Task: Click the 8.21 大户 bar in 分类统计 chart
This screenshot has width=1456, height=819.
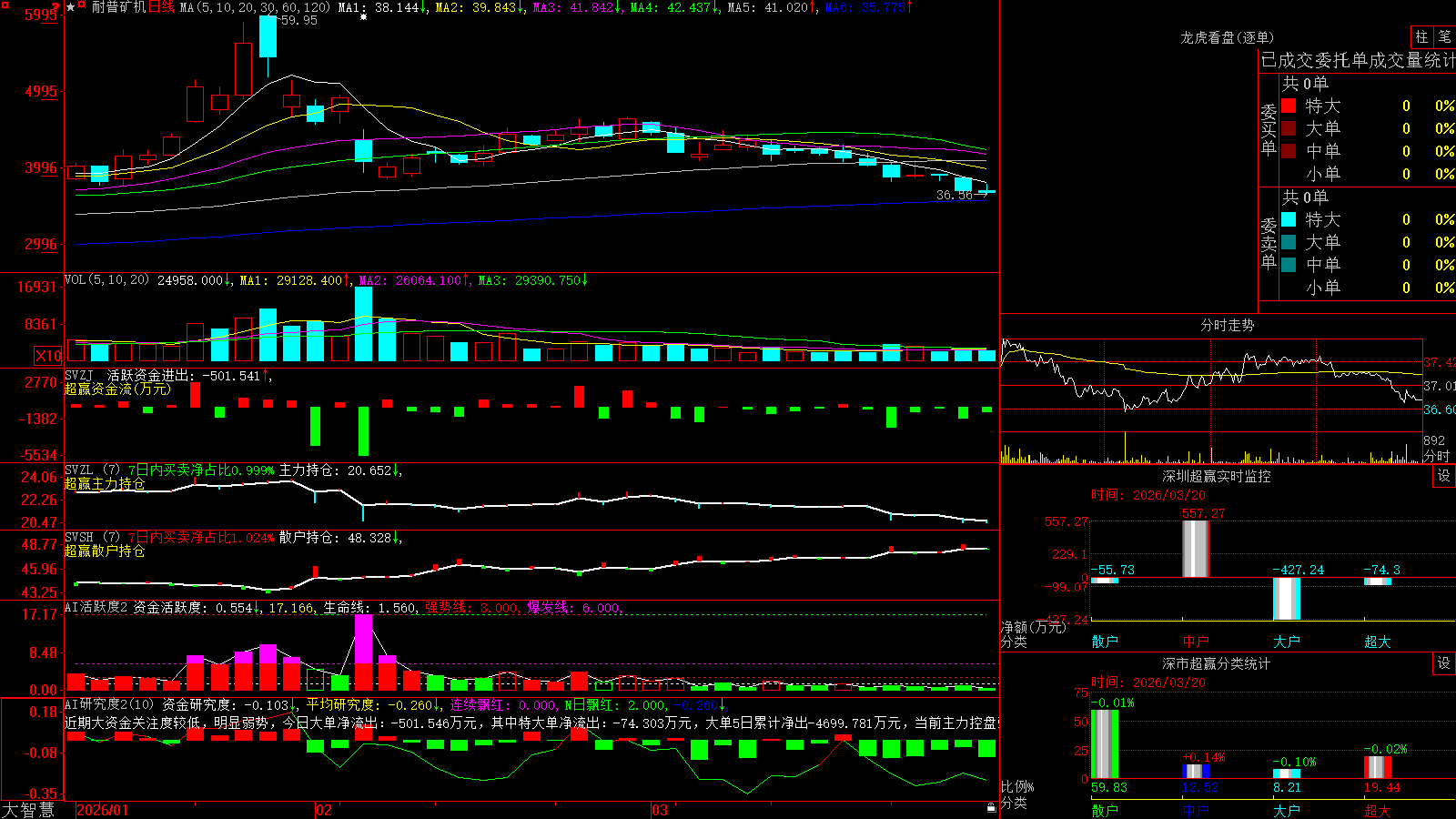Action: click(1287, 774)
